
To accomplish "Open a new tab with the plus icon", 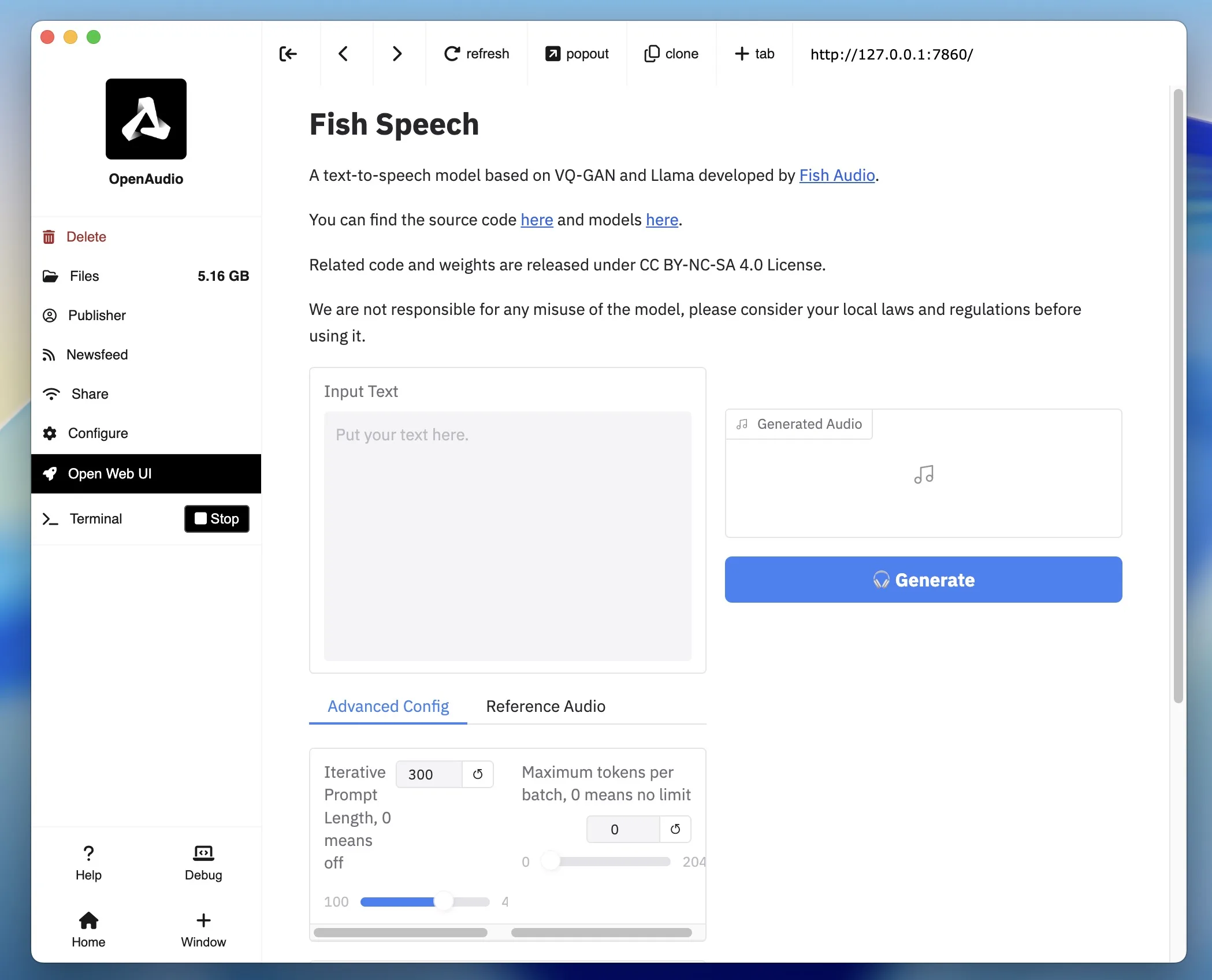I will (754, 54).
